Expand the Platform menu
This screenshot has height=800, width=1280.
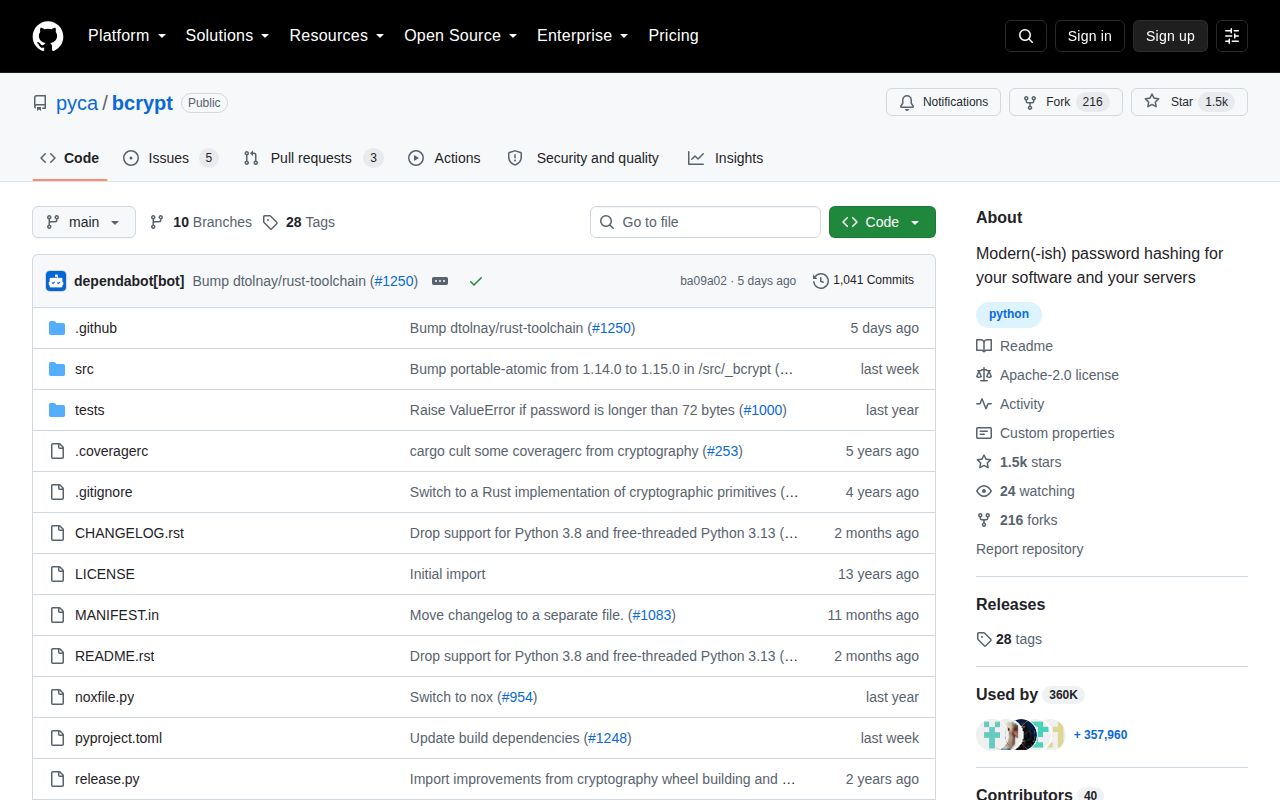125,36
